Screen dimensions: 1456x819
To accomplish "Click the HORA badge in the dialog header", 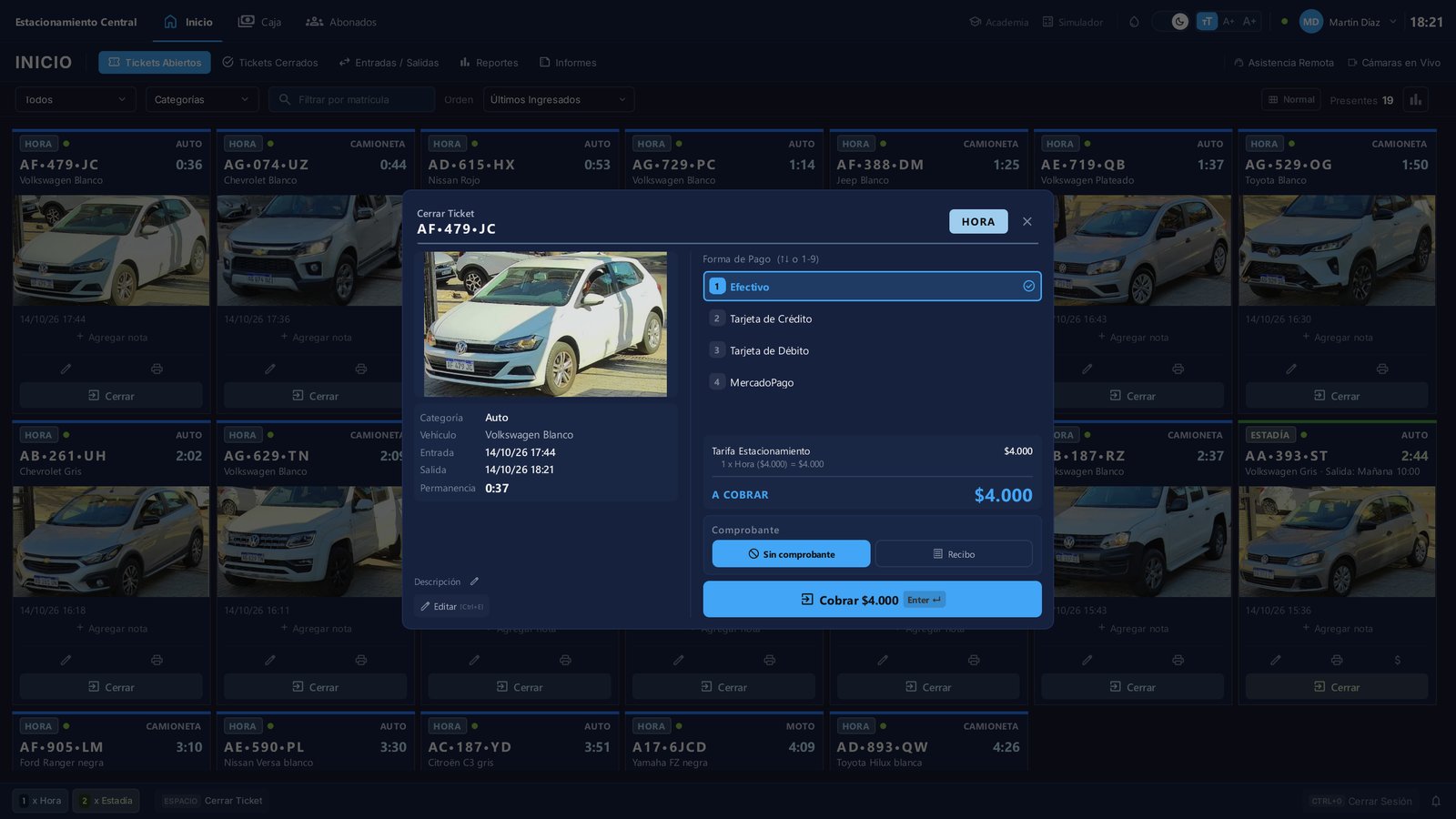I will [x=978, y=221].
